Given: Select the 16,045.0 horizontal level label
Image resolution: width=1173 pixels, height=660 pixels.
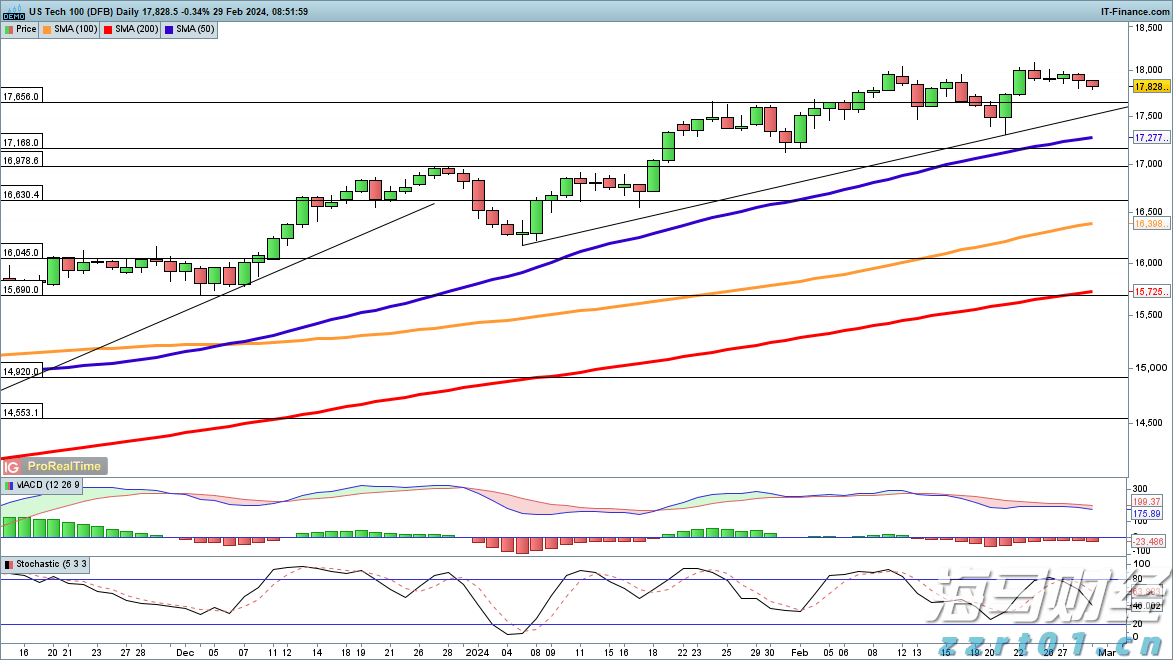Looking at the screenshot, I should pyautogui.click(x=22, y=253).
